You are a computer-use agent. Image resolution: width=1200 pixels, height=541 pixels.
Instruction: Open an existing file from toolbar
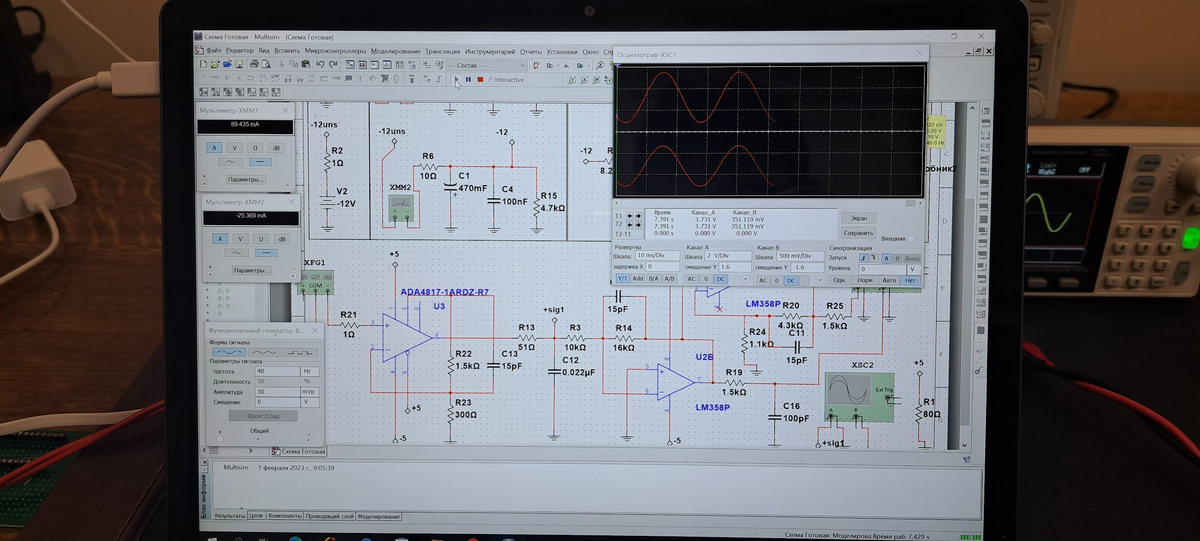(214, 64)
